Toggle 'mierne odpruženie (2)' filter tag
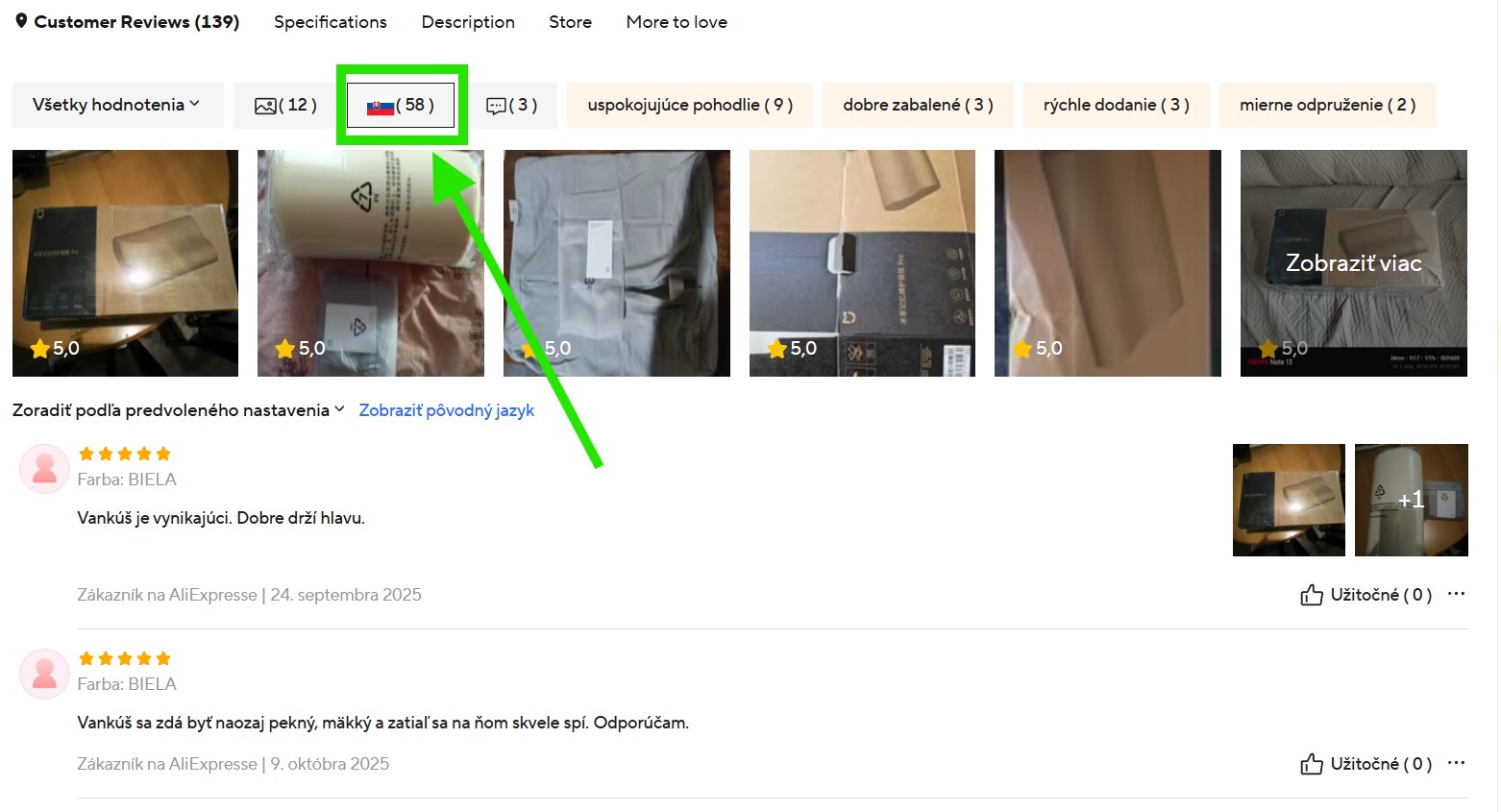Screen dimensions: 1501x812 [x=1328, y=105]
